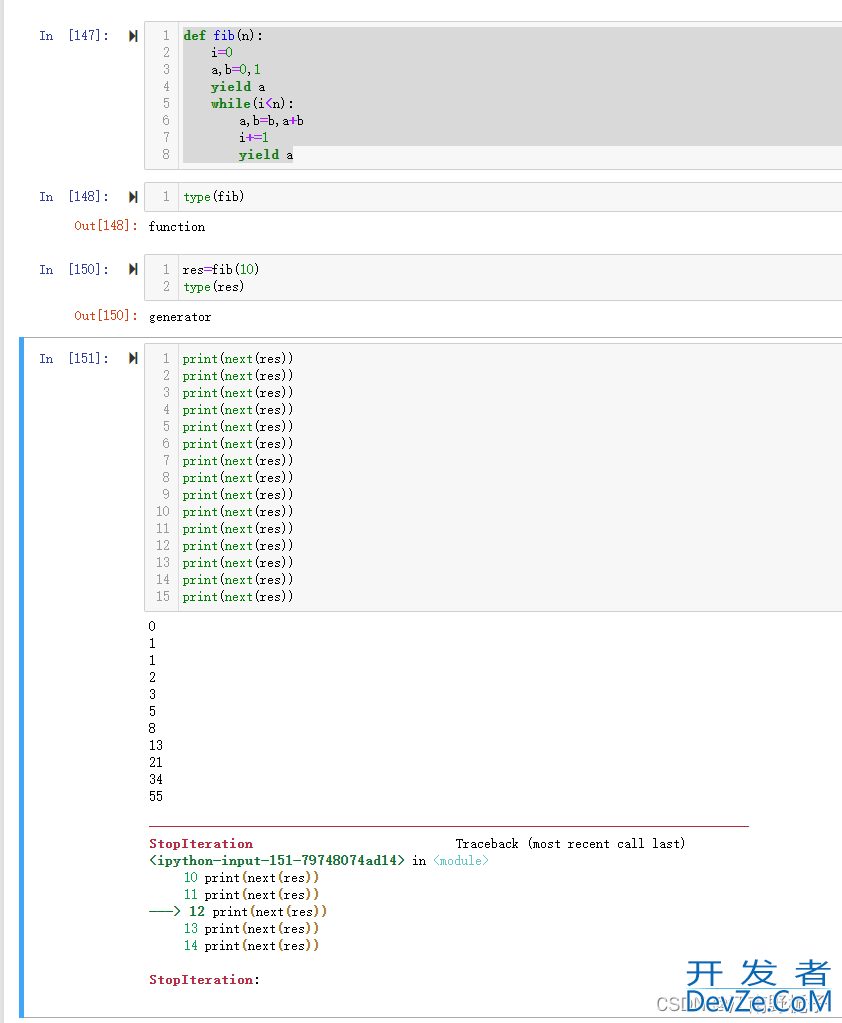The height and width of the screenshot is (1023, 842).
Task: Click the ipython-input-151 traceback reference
Action: (277, 861)
